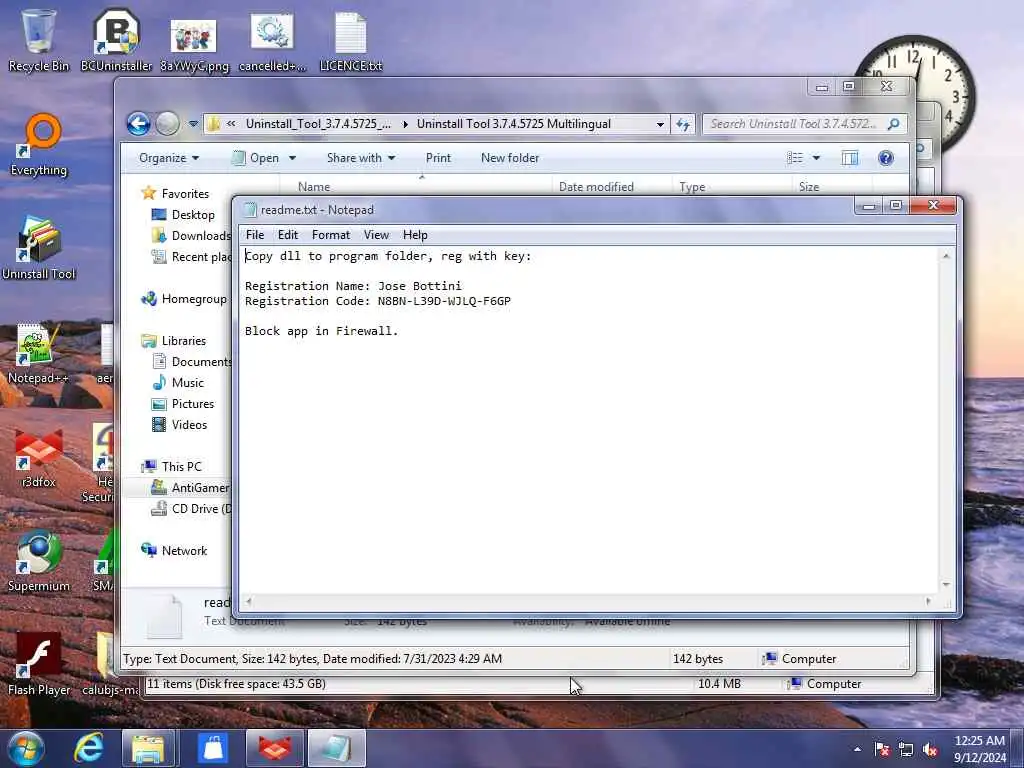Refresh the Explorer address bar
Image resolution: width=1024 pixels, height=768 pixels.
[683, 124]
